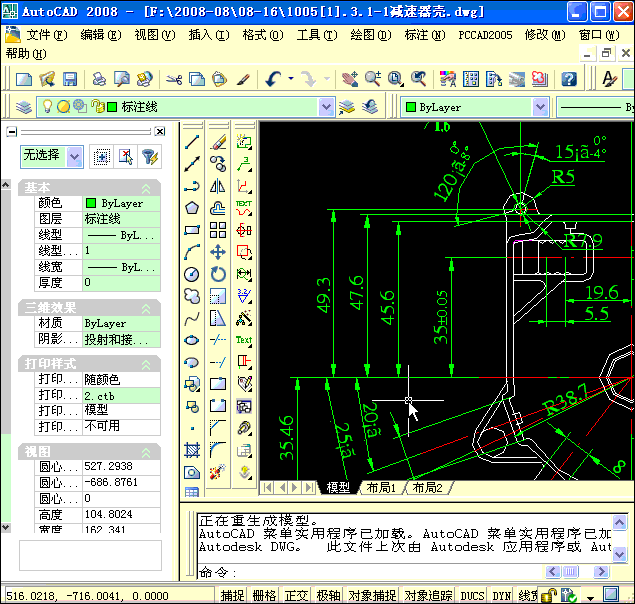This screenshot has width=635, height=604.
Task: Open the PCCAD2005 menu
Action: tap(485, 35)
